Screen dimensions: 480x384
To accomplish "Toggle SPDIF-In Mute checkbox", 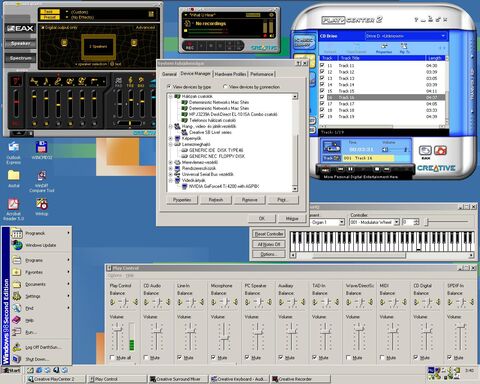I will coord(449,358).
